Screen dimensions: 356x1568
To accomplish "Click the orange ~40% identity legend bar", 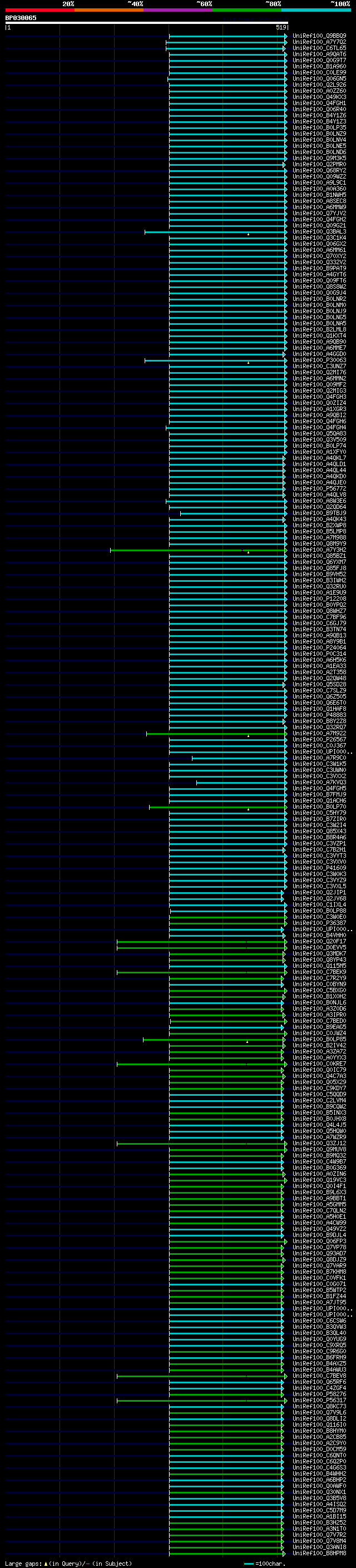I will (x=109, y=10).
